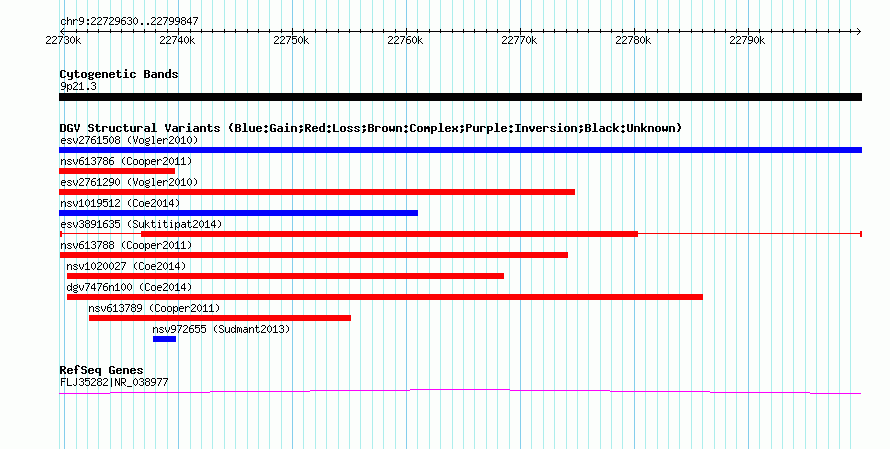Click the 22770k ruler label
Viewport: 890px width, 449px height.
pyautogui.click(x=519, y=40)
